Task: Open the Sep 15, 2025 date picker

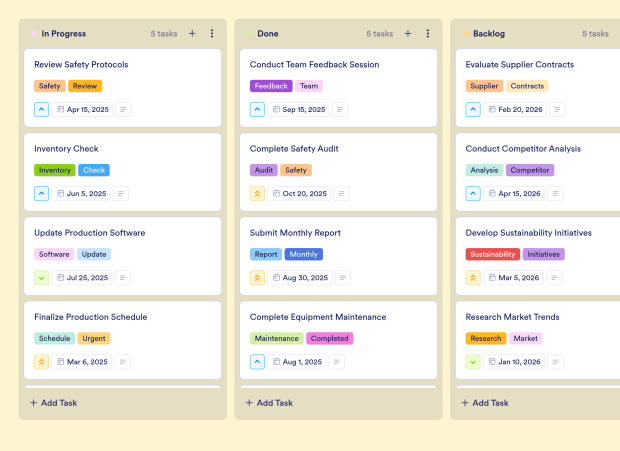Action: [299, 109]
